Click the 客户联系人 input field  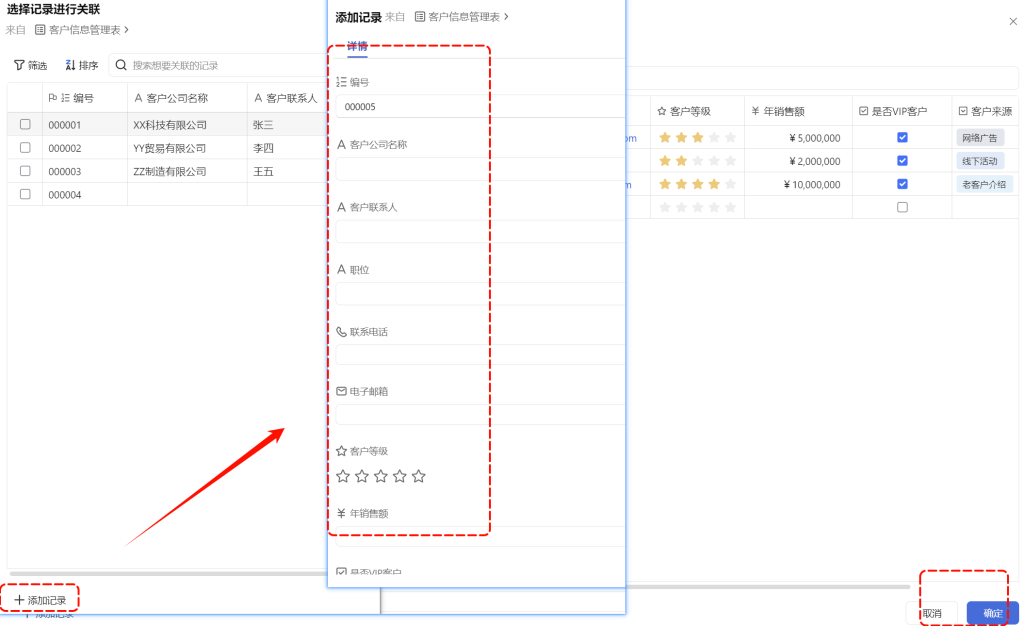tap(480, 232)
